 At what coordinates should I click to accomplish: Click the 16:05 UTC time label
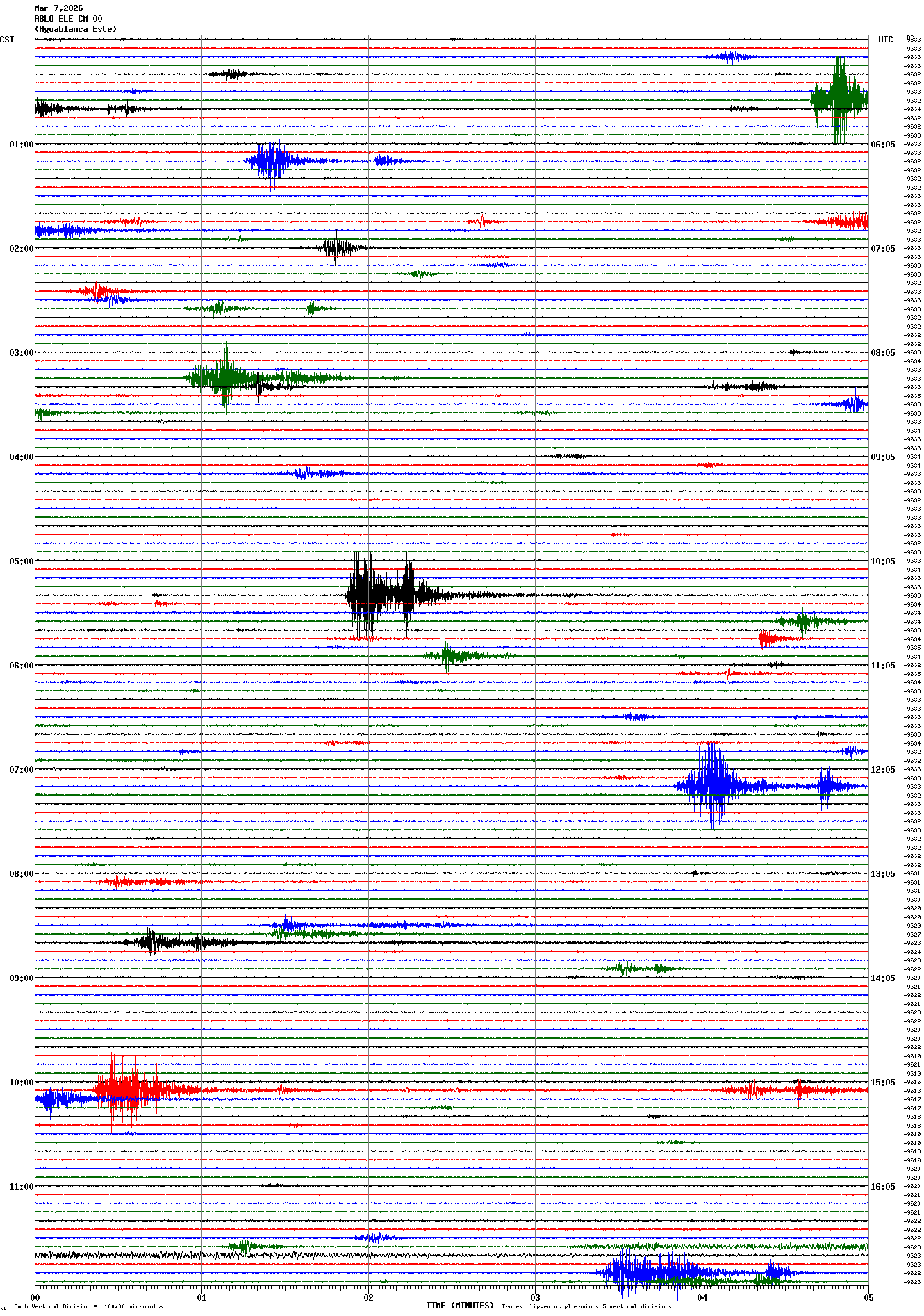tap(882, 1187)
